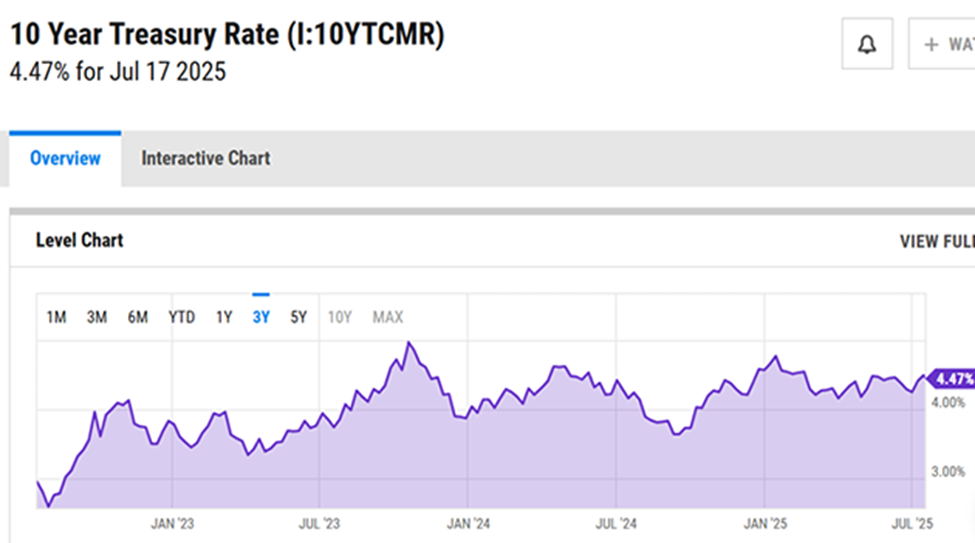Pick the MAX range option
The image size is (975, 543).
point(388,317)
